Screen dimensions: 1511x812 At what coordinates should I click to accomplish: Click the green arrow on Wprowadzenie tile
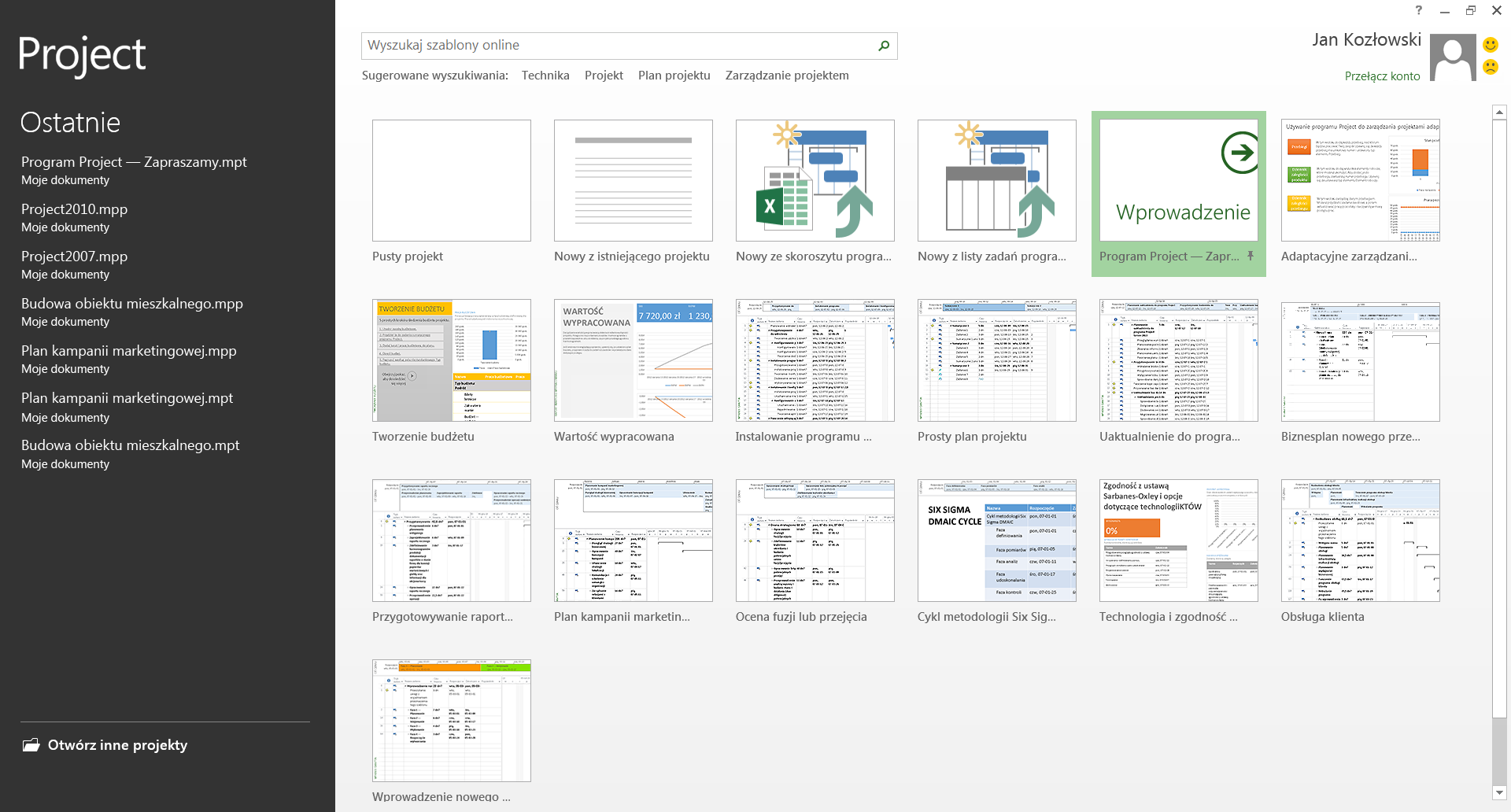click(x=1239, y=152)
